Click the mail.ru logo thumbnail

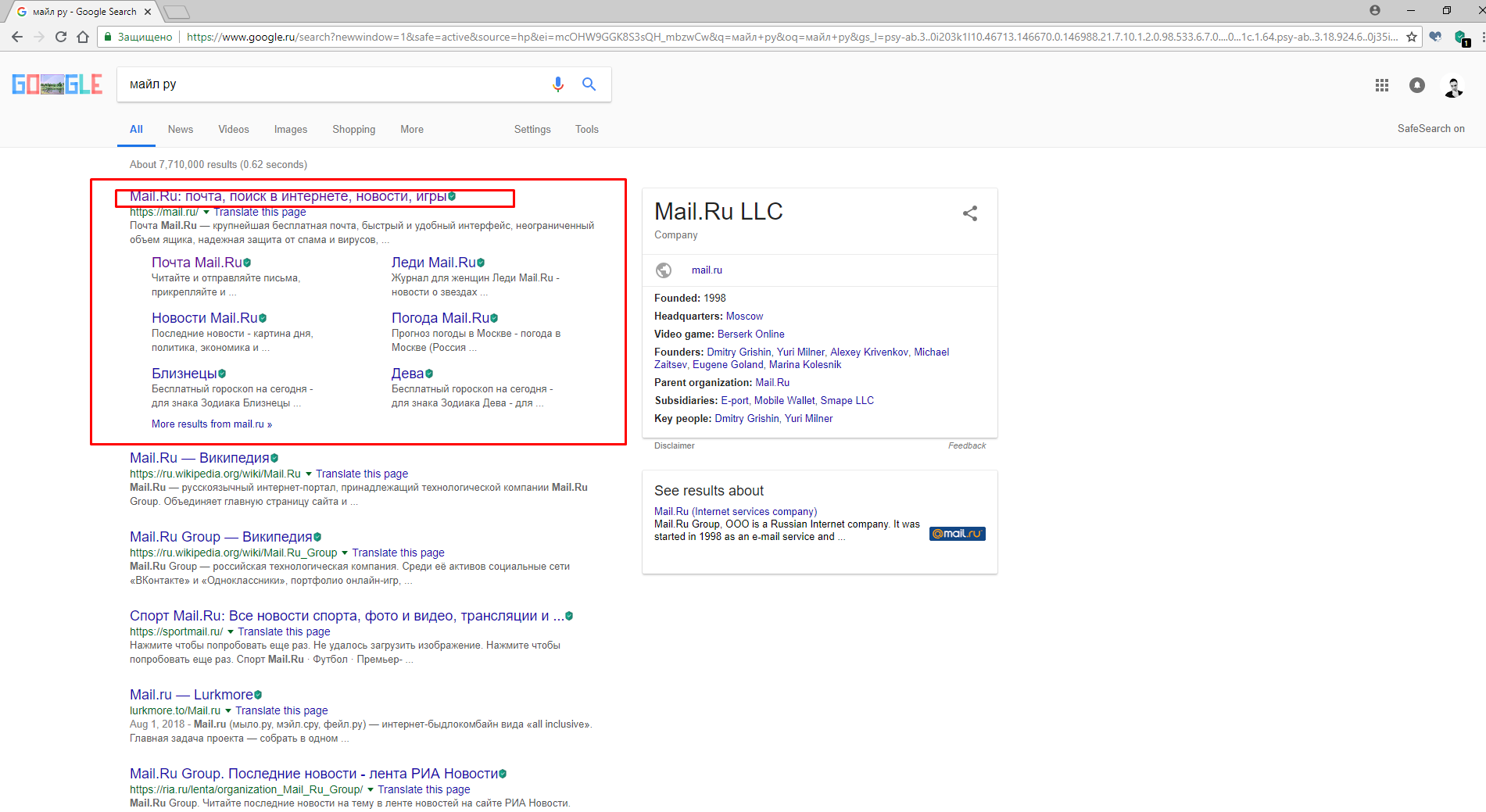pos(957,534)
